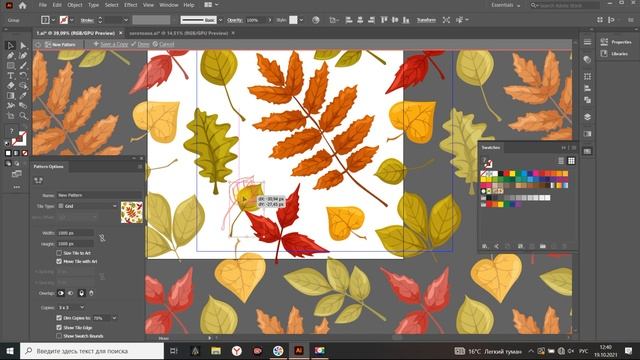Enable Size Tile to Art checkbox
Viewport: 640px width, 360px height.
point(59,253)
